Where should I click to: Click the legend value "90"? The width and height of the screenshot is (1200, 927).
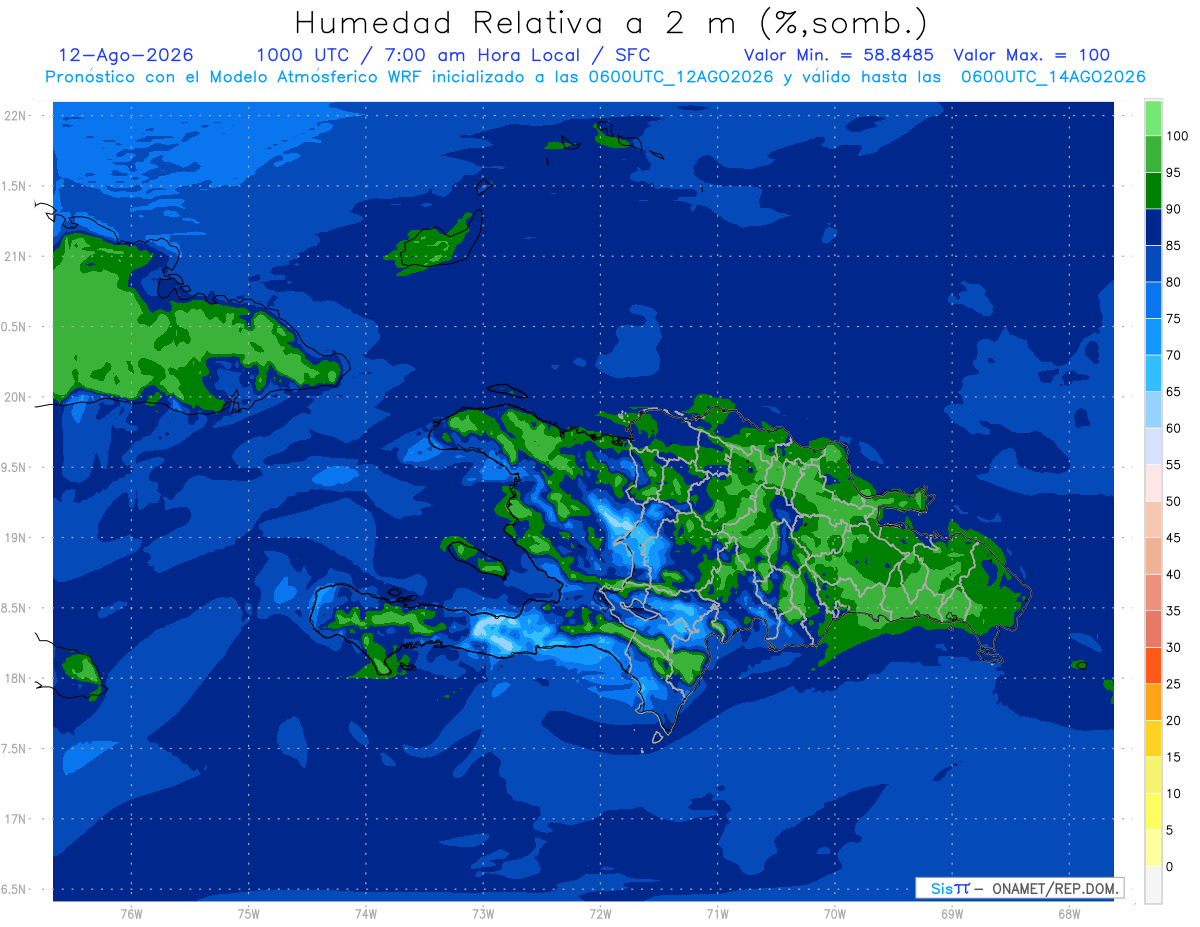[x=1173, y=209]
